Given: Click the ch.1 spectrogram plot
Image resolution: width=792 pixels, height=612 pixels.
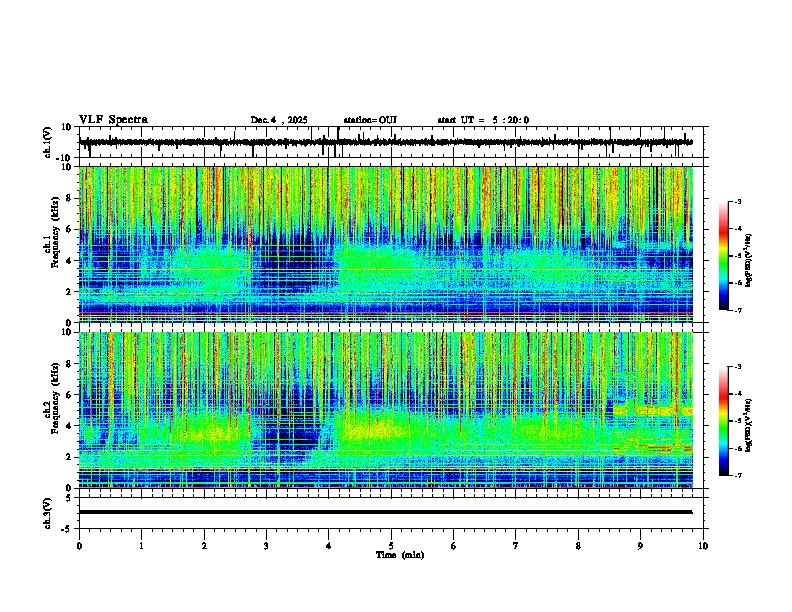Looking at the screenshot, I should coord(386,244).
